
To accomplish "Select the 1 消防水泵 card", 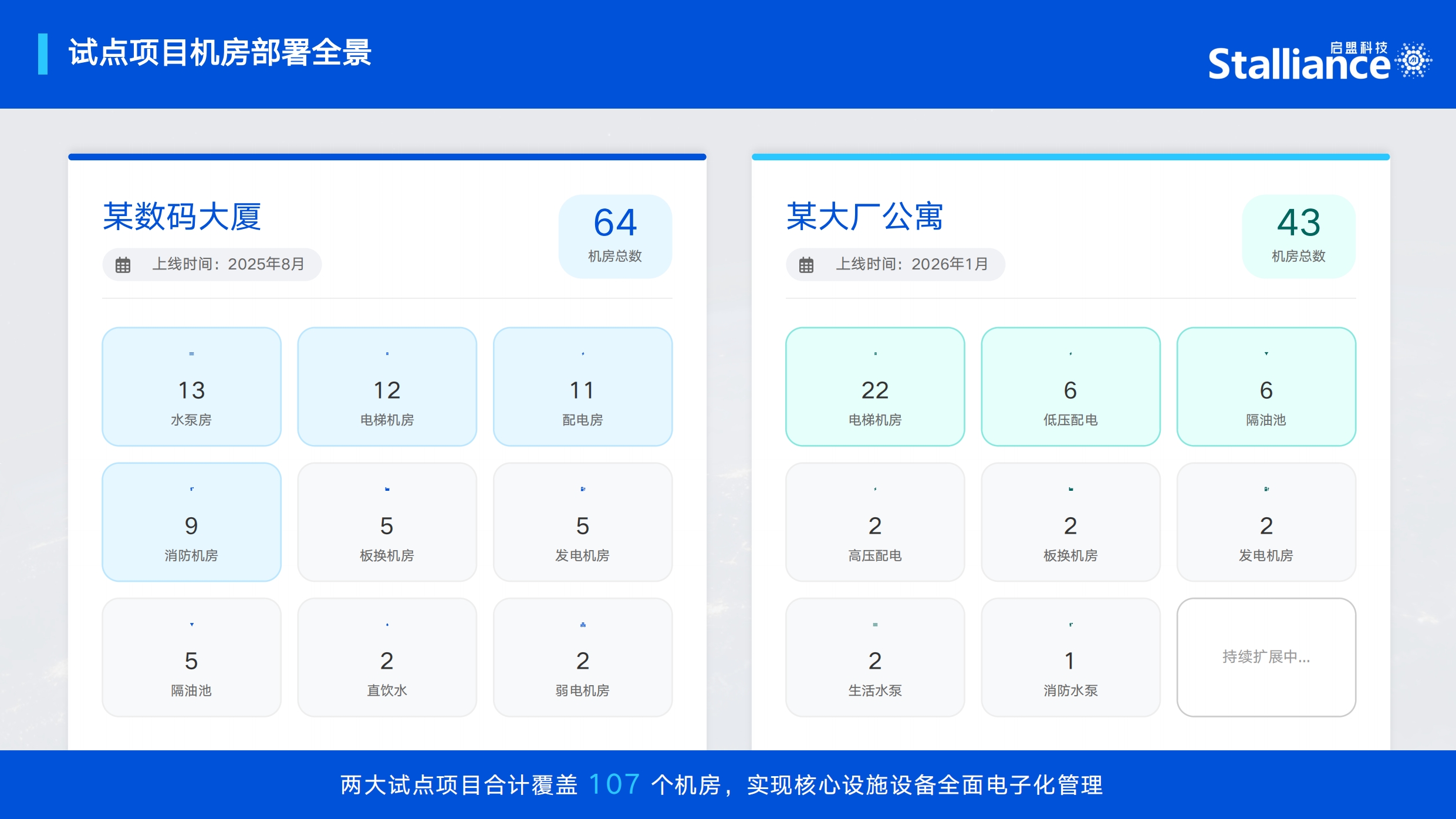I will pyautogui.click(x=1070, y=657).
